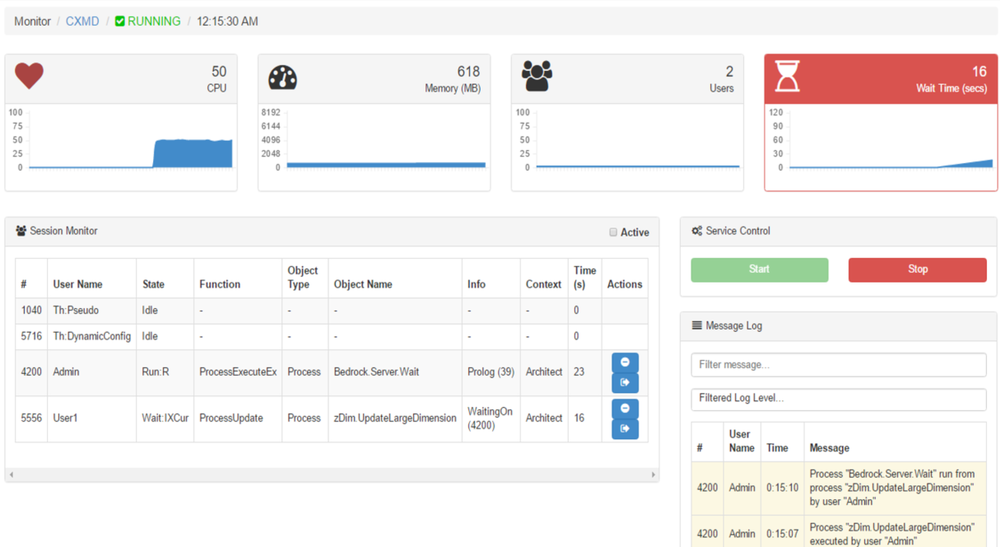1000x547 pixels.
Task: Enable the Active sessions checkbox
Action: [x=614, y=232]
